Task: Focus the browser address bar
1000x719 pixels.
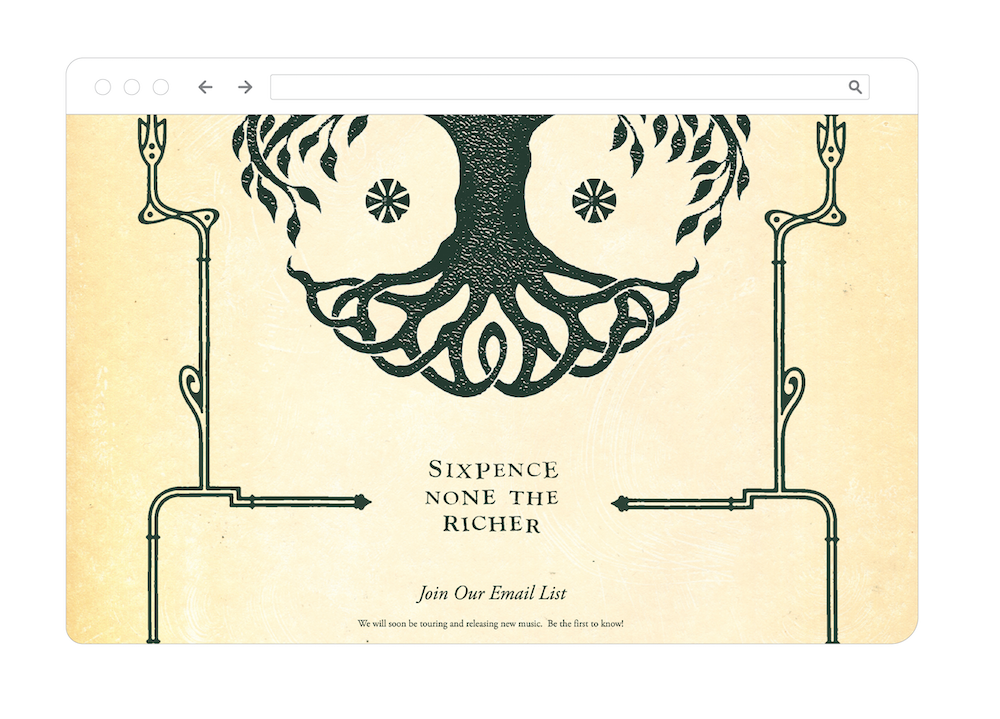Action: click(570, 87)
